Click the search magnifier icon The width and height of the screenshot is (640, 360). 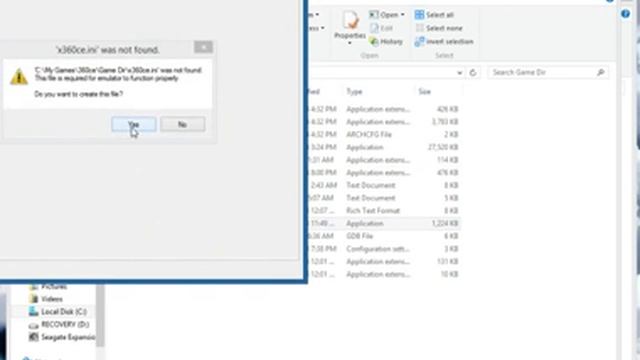(x=600, y=73)
